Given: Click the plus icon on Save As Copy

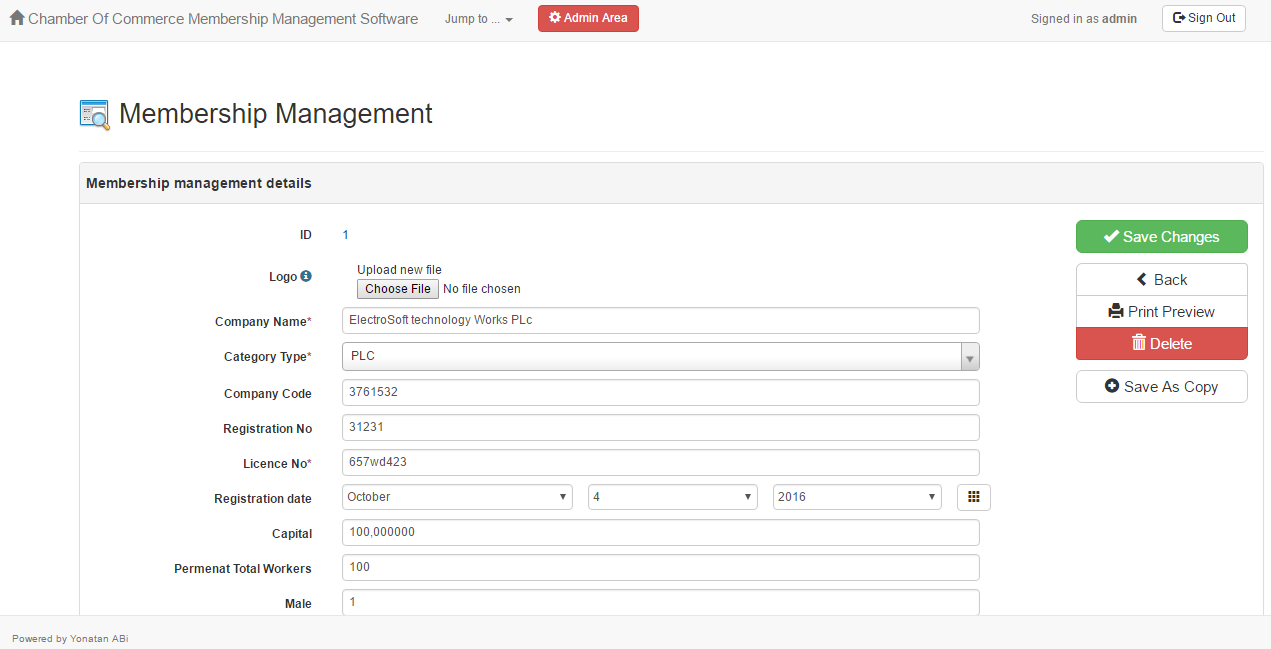Looking at the screenshot, I should [x=1114, y=386].
